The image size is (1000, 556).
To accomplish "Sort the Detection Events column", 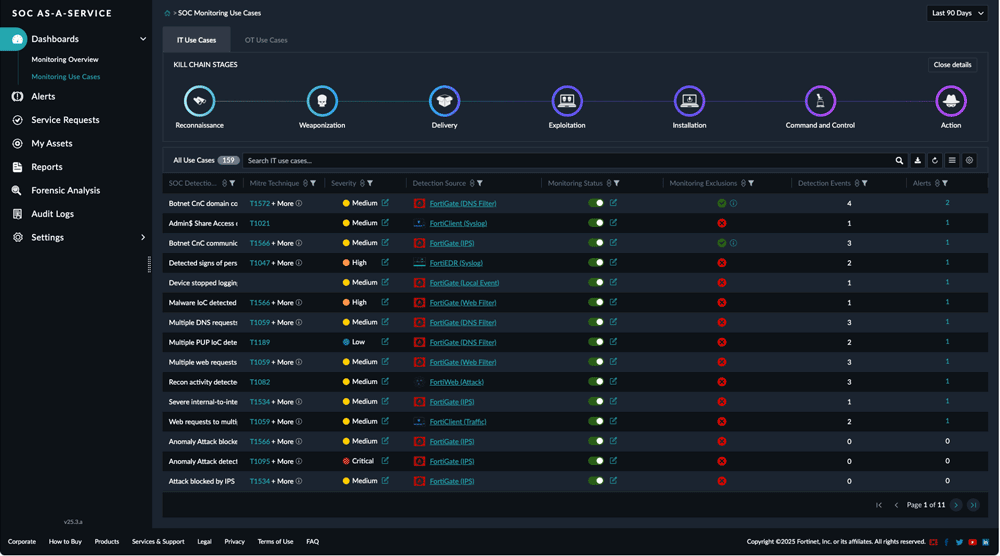I will pyautogui.click(x=857, y=184).
